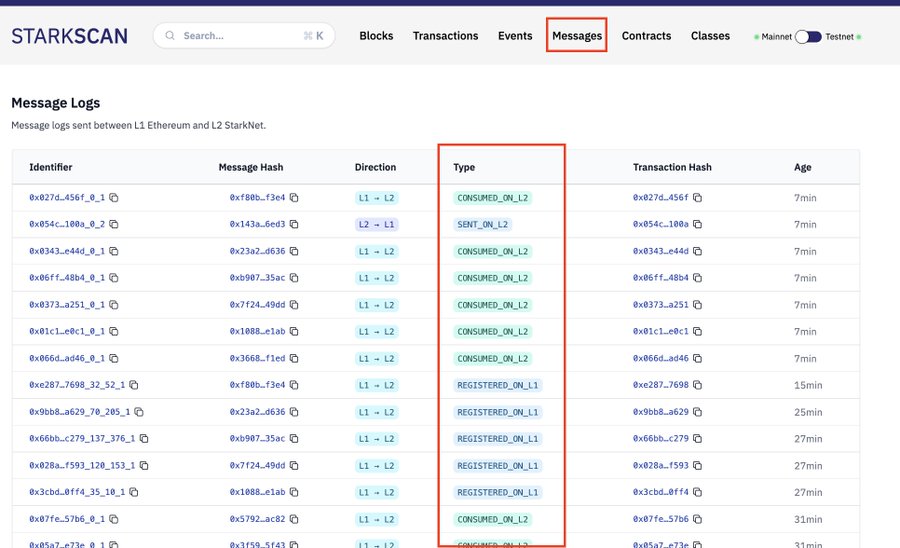Open the Contracts page
The image size is (900, 548).
[646, 36]
